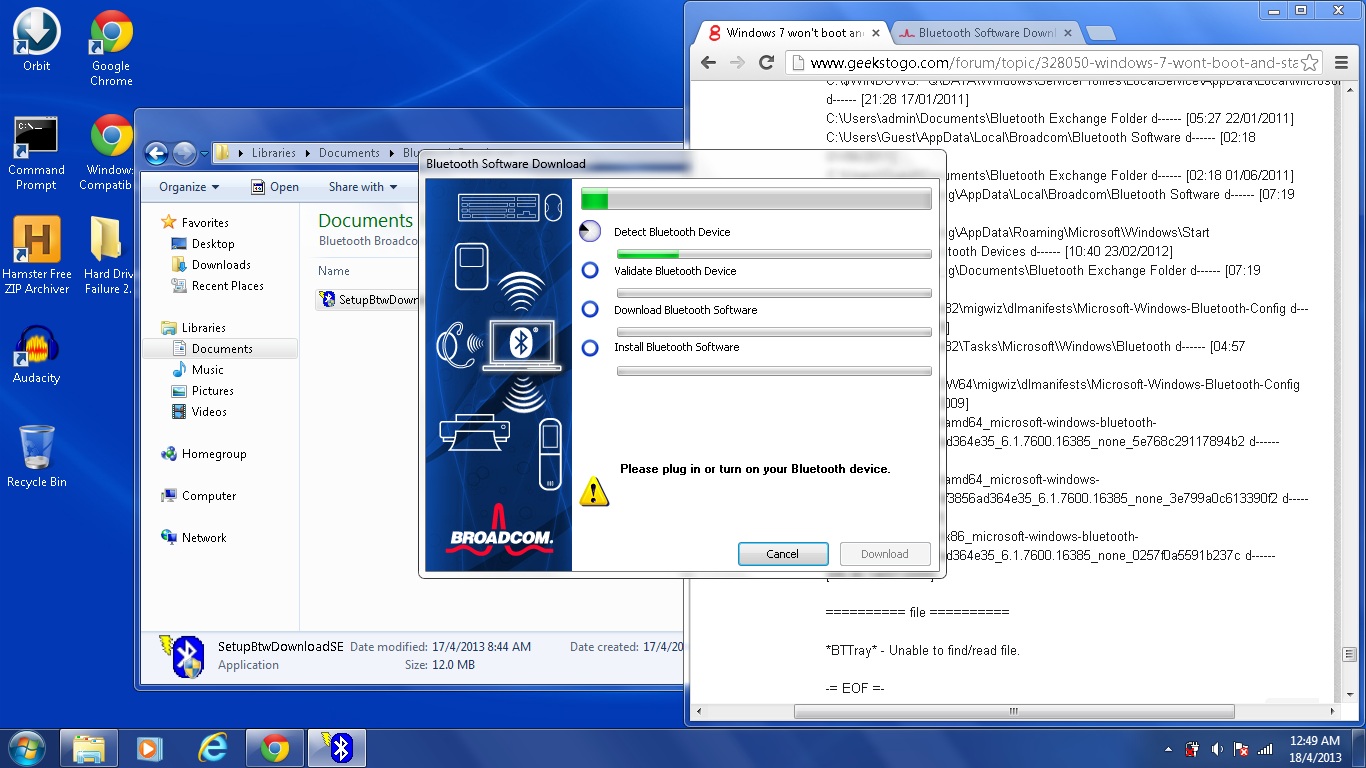Image resolution: width=1366 pixels, height=768 pixels.
Task: Open the Google Chrome desktop shortcut
Action: 111,48
